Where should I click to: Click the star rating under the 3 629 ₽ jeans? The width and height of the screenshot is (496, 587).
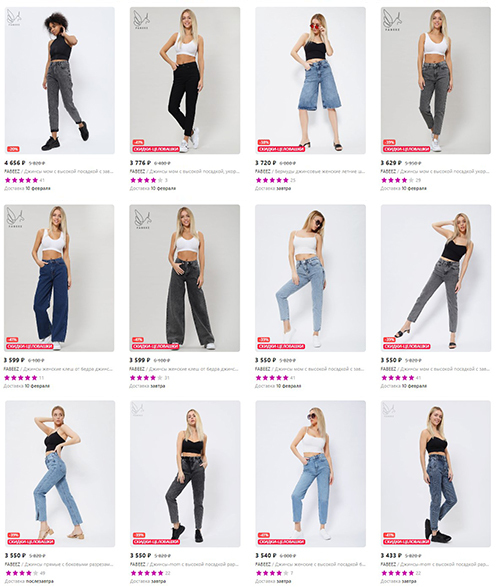pyautogui.click(x=397, y=180)
